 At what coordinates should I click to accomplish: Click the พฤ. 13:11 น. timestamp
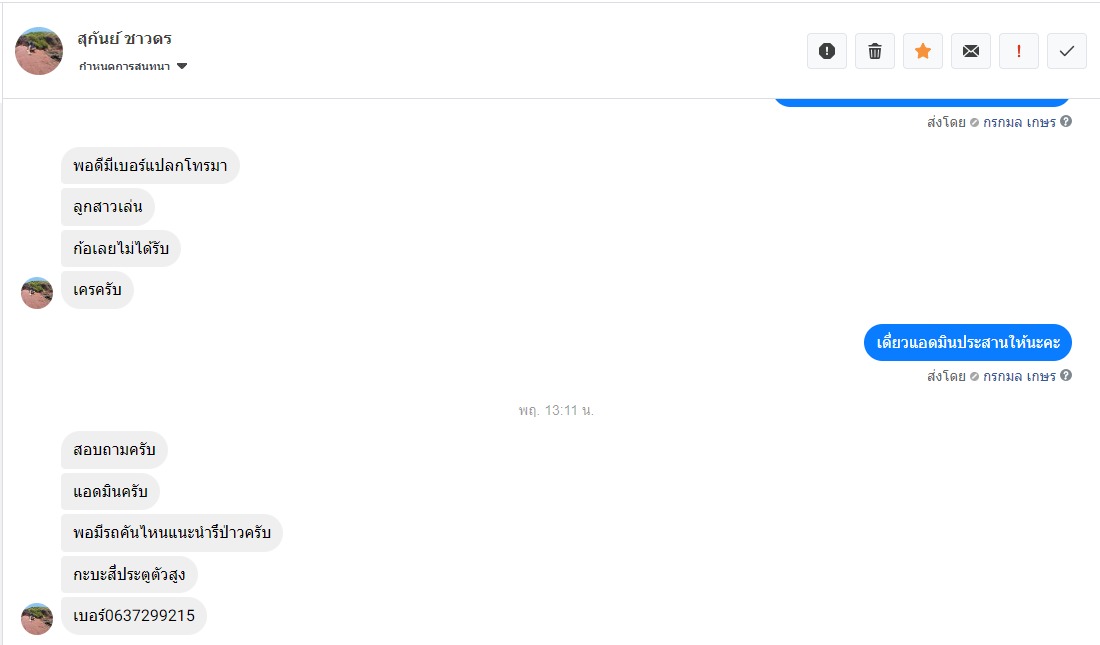tap(556, 410)
